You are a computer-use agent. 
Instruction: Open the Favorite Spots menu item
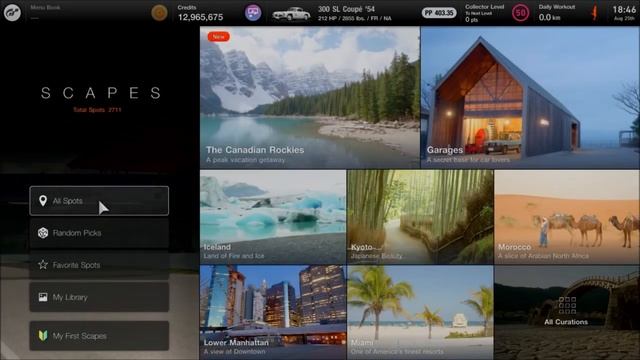pyautogui.click(x=99, y=265)
